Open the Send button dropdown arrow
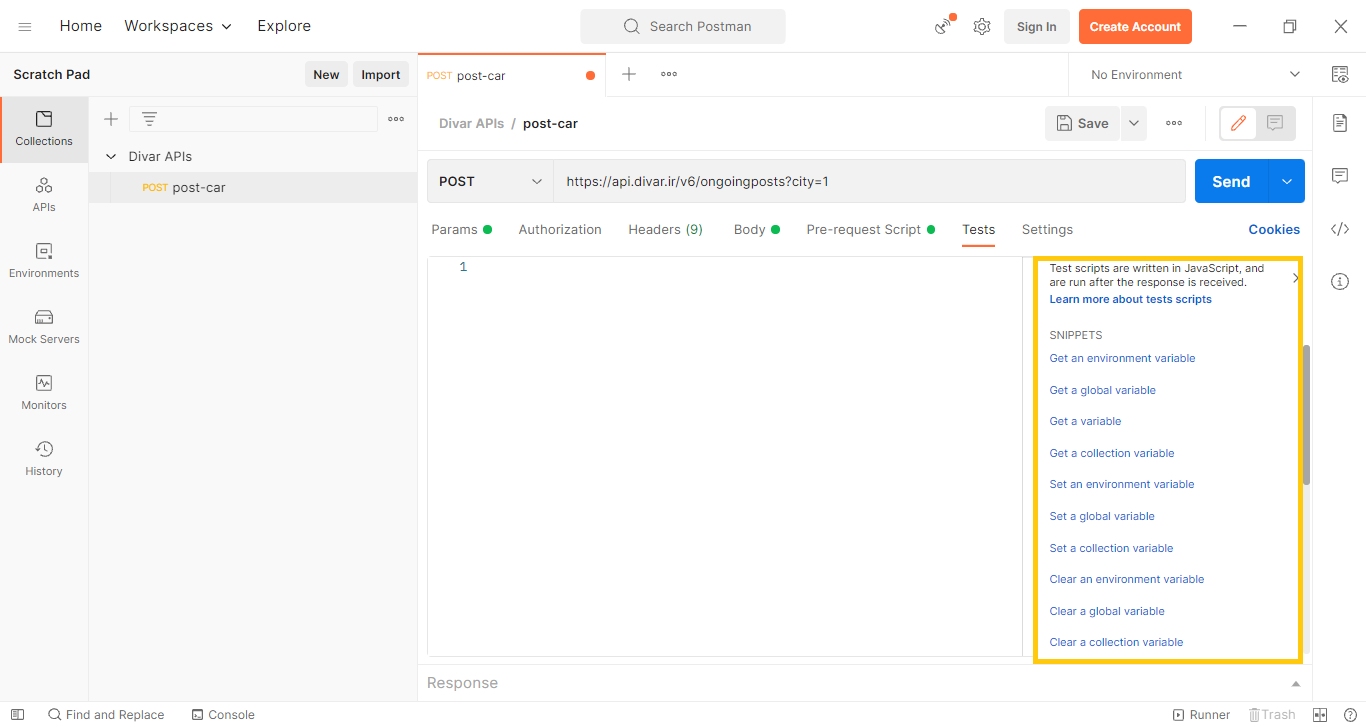The width and height of the screenshot is (1366, 727). pos(1287,181)
